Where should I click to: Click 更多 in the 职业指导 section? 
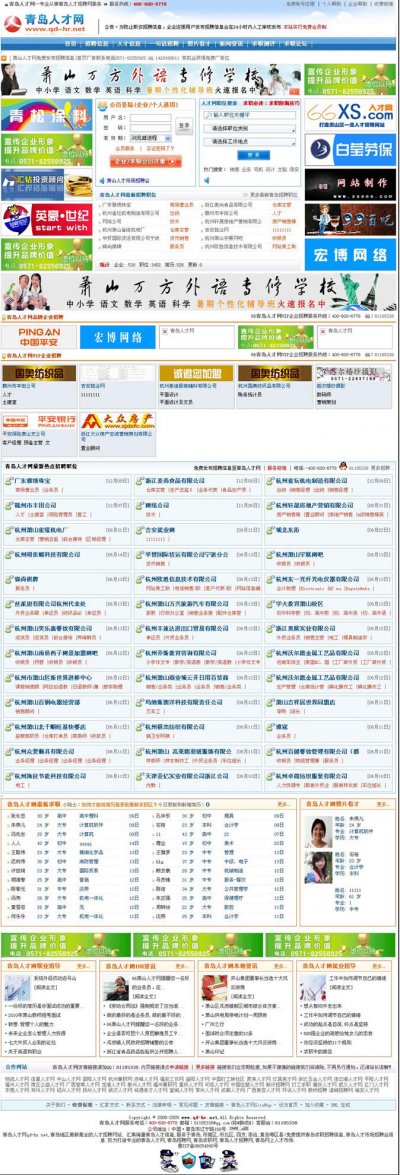click(x=82, y=967)
